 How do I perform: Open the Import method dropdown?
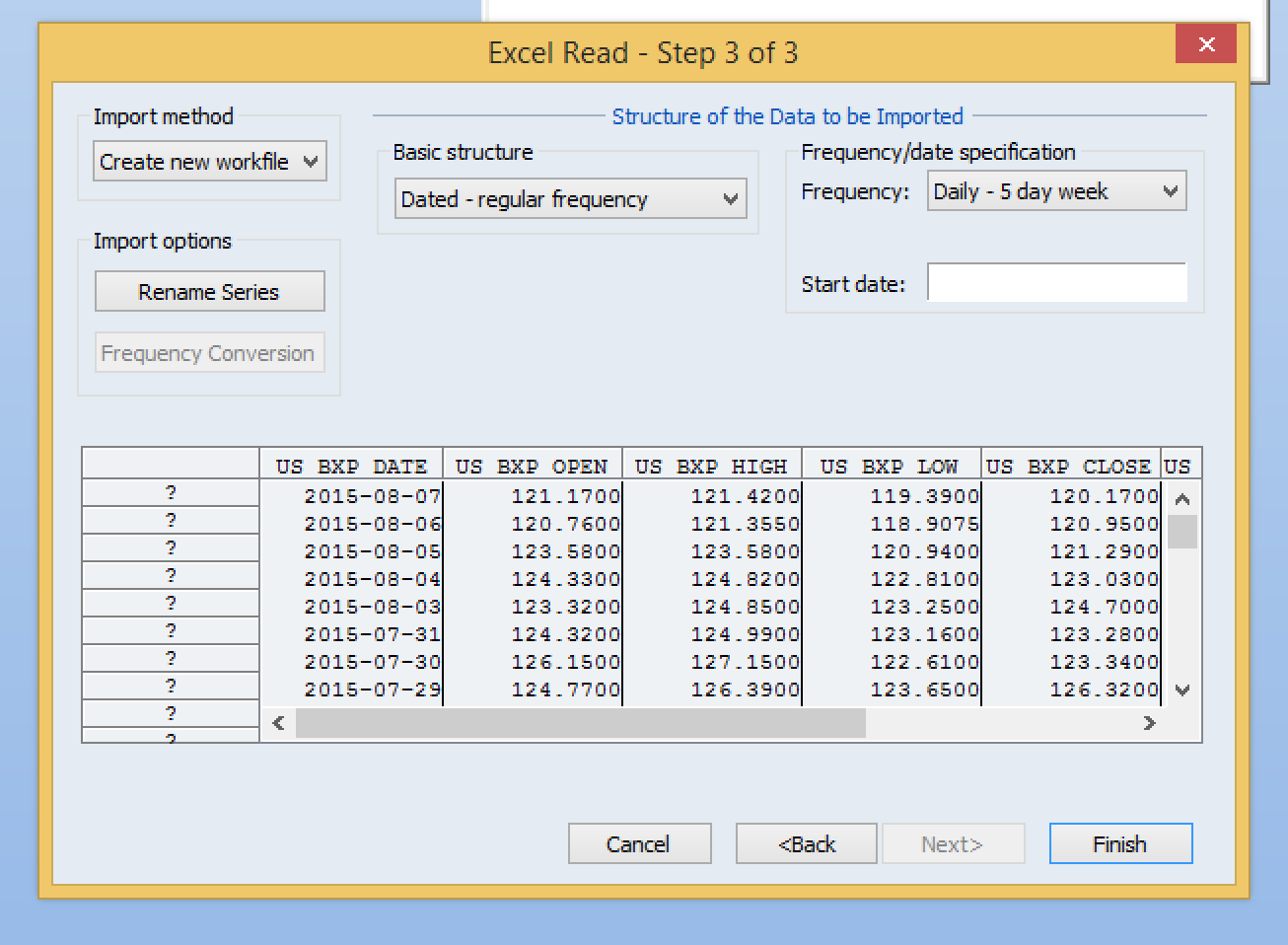pos(209,162)
